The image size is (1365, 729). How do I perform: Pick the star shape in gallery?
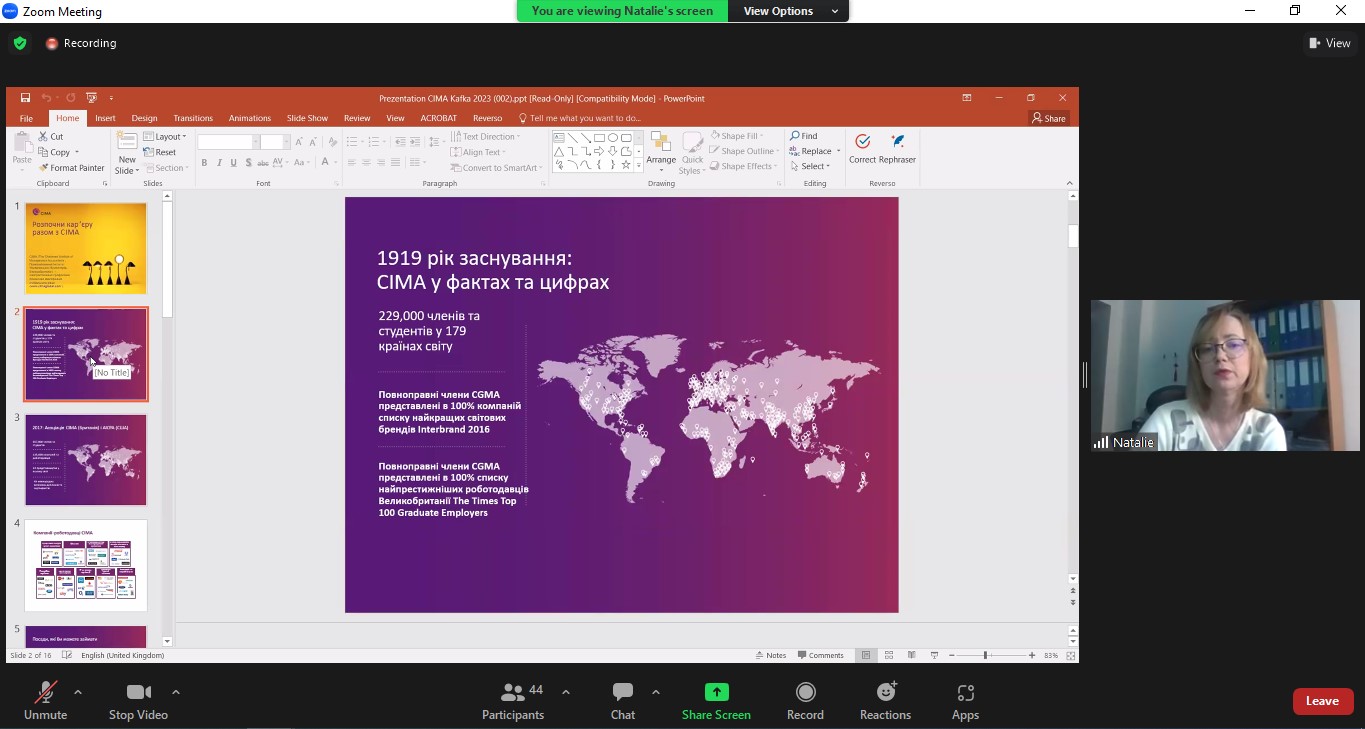point(626,165)
